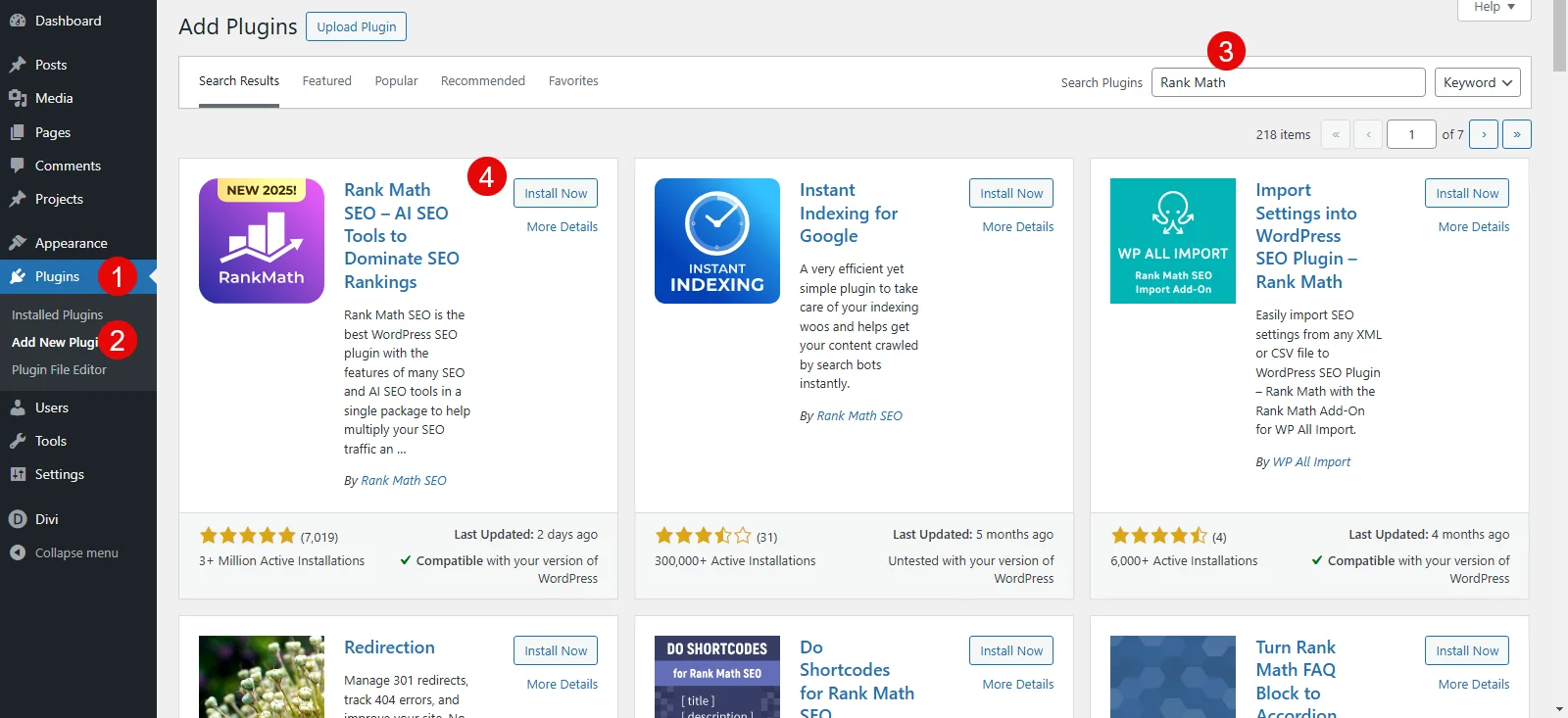Click the Users icon in sidebar
The height and width of the screenshot is (718, 1568).
[18, 407]
